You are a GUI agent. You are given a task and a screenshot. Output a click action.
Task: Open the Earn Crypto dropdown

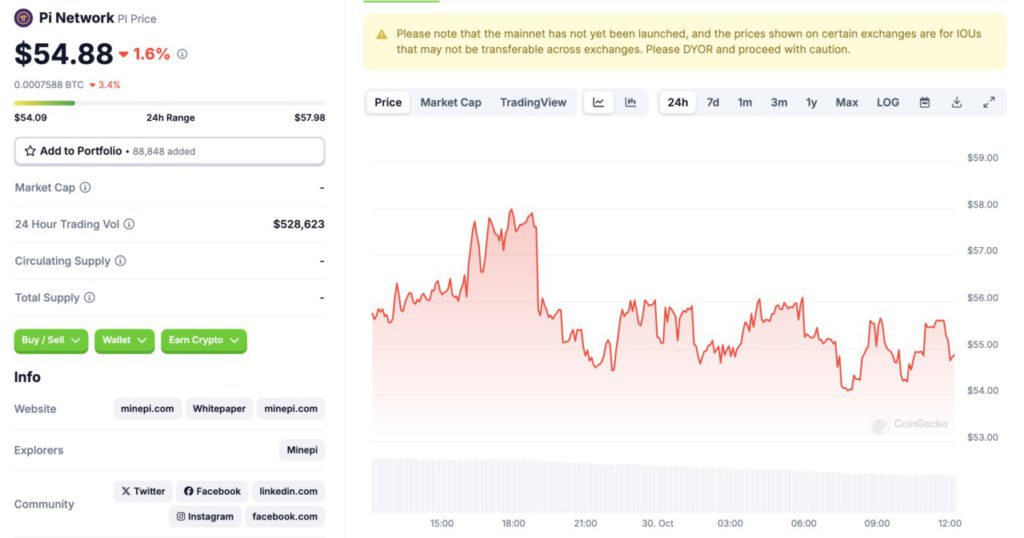pos(204,341)
